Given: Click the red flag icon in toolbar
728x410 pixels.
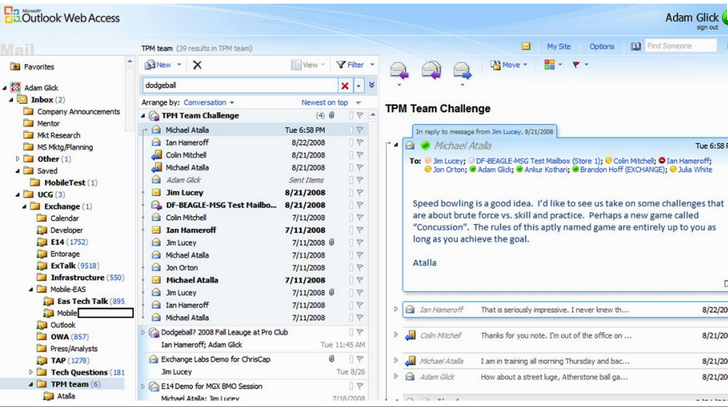Looking at the screenshot, I should (x=576, y=65).
